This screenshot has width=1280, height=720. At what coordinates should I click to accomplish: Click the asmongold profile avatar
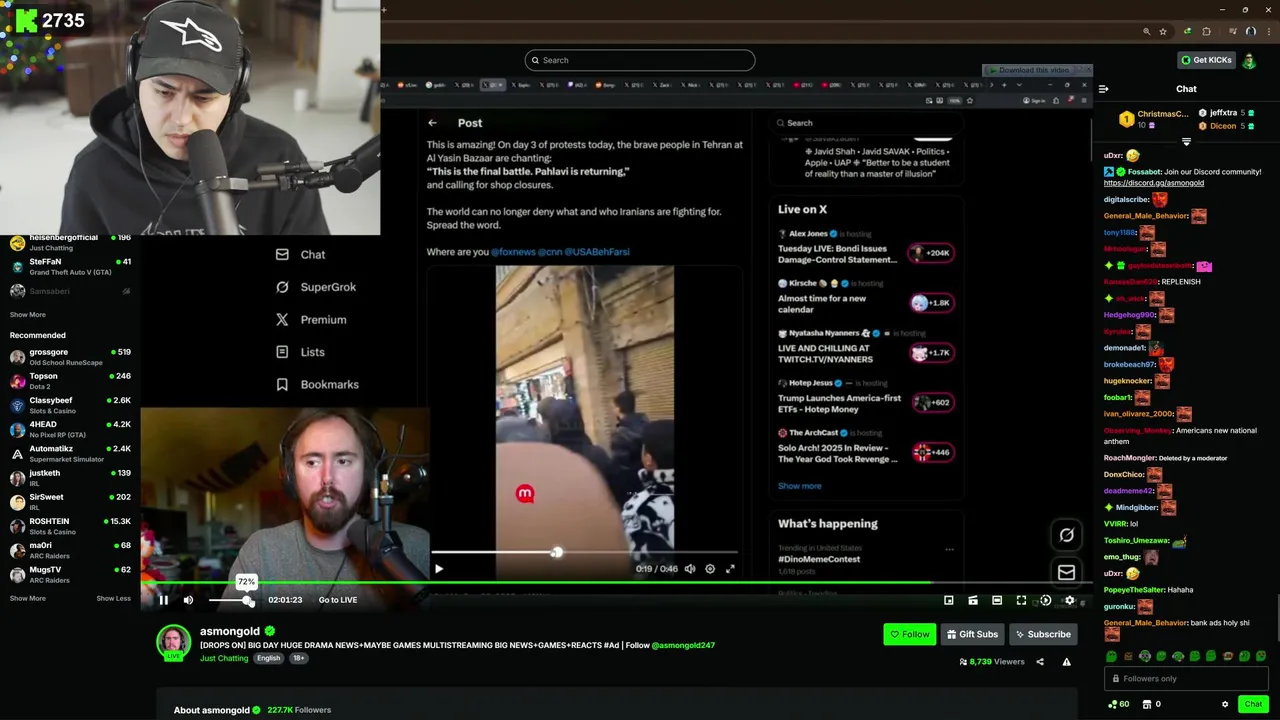click(x=173, y=642)
